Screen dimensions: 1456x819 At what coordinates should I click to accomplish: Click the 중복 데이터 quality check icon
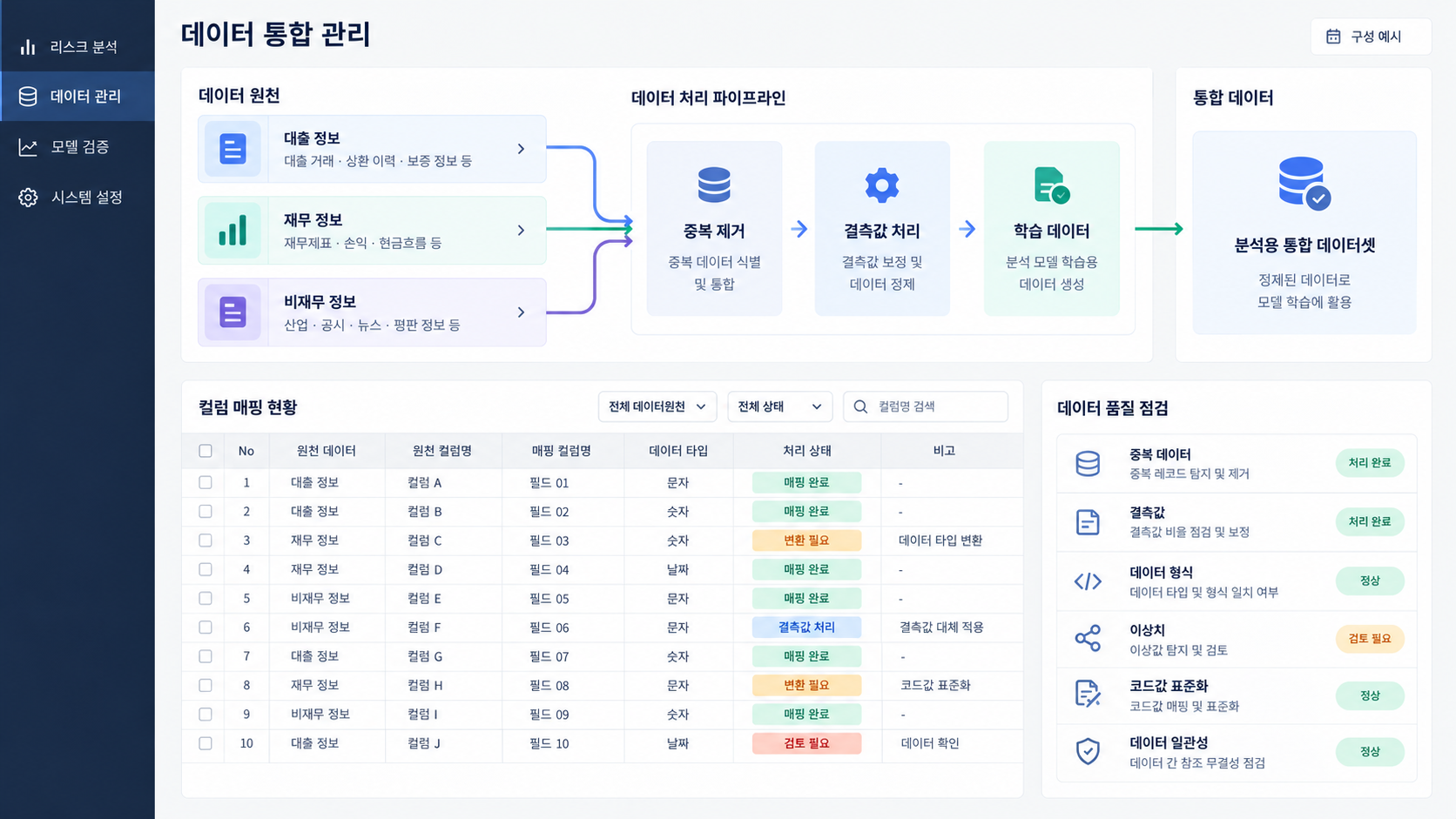tap(1088, 463)
